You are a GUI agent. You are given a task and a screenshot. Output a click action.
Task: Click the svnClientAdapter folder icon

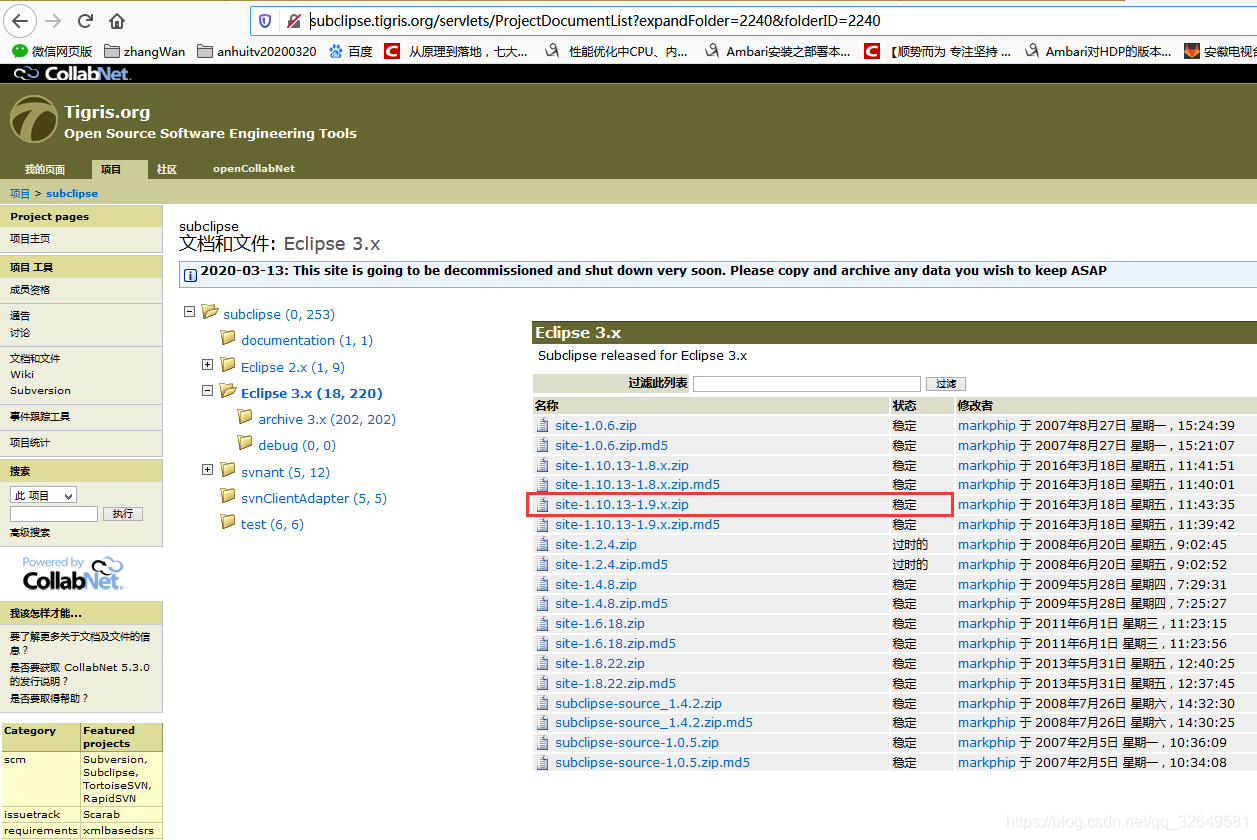pos(228,496)
